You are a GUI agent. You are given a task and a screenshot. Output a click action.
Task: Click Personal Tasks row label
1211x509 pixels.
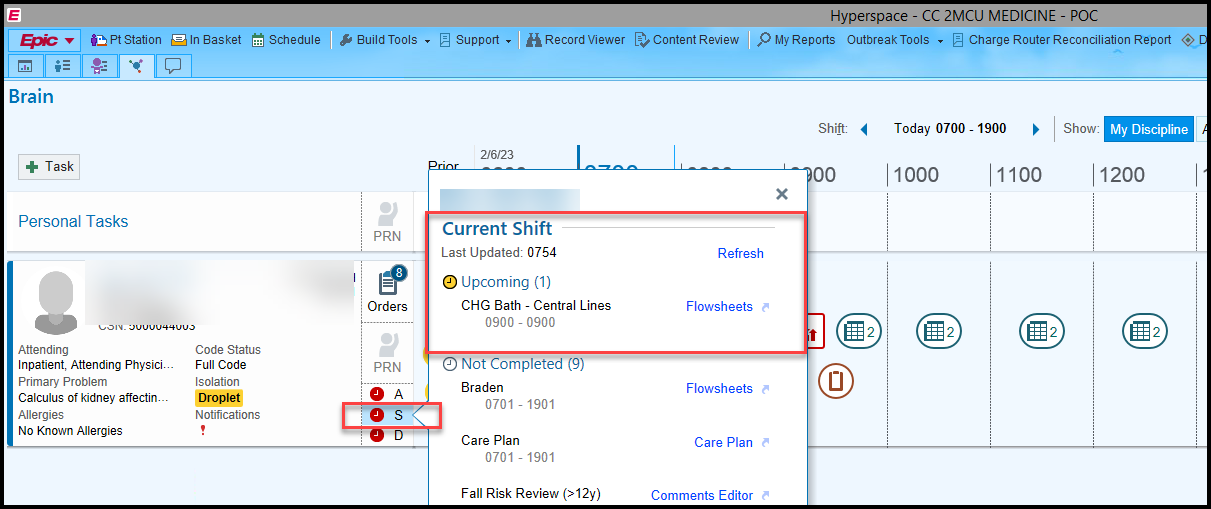coord(73,221)
